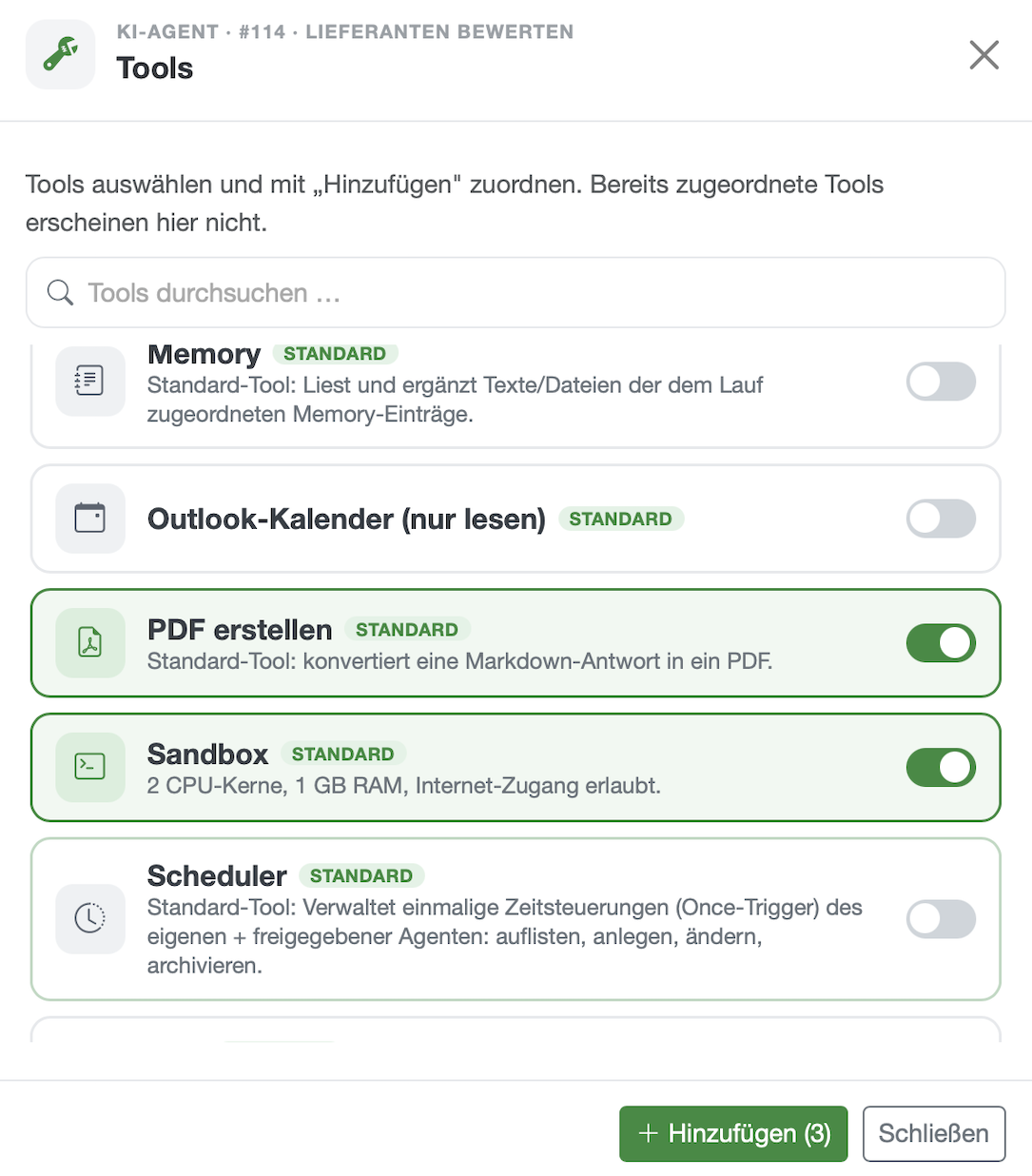Click the wrench Tools header icon

(60, 54)
